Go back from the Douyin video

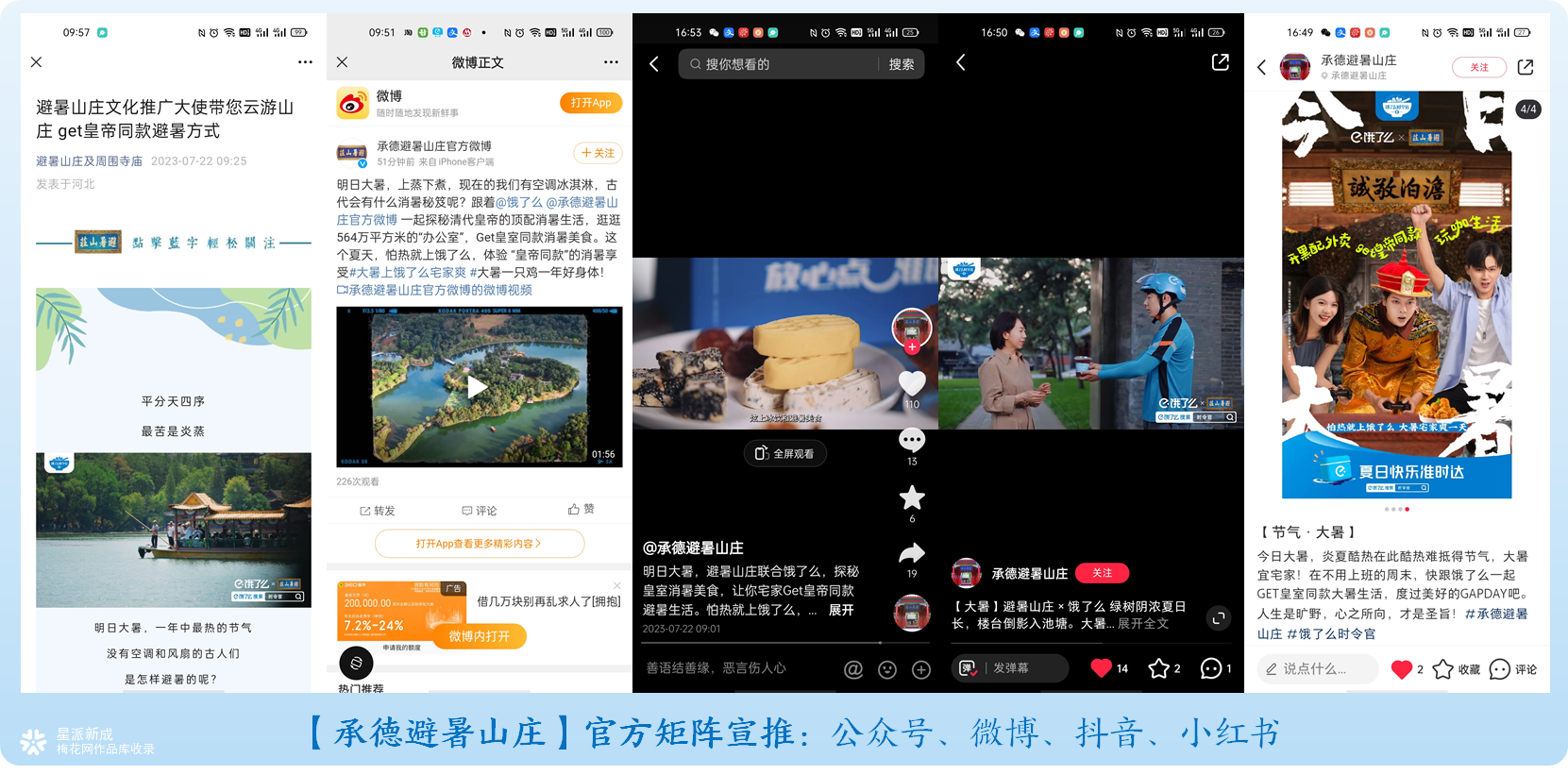[x=654, y=64]
